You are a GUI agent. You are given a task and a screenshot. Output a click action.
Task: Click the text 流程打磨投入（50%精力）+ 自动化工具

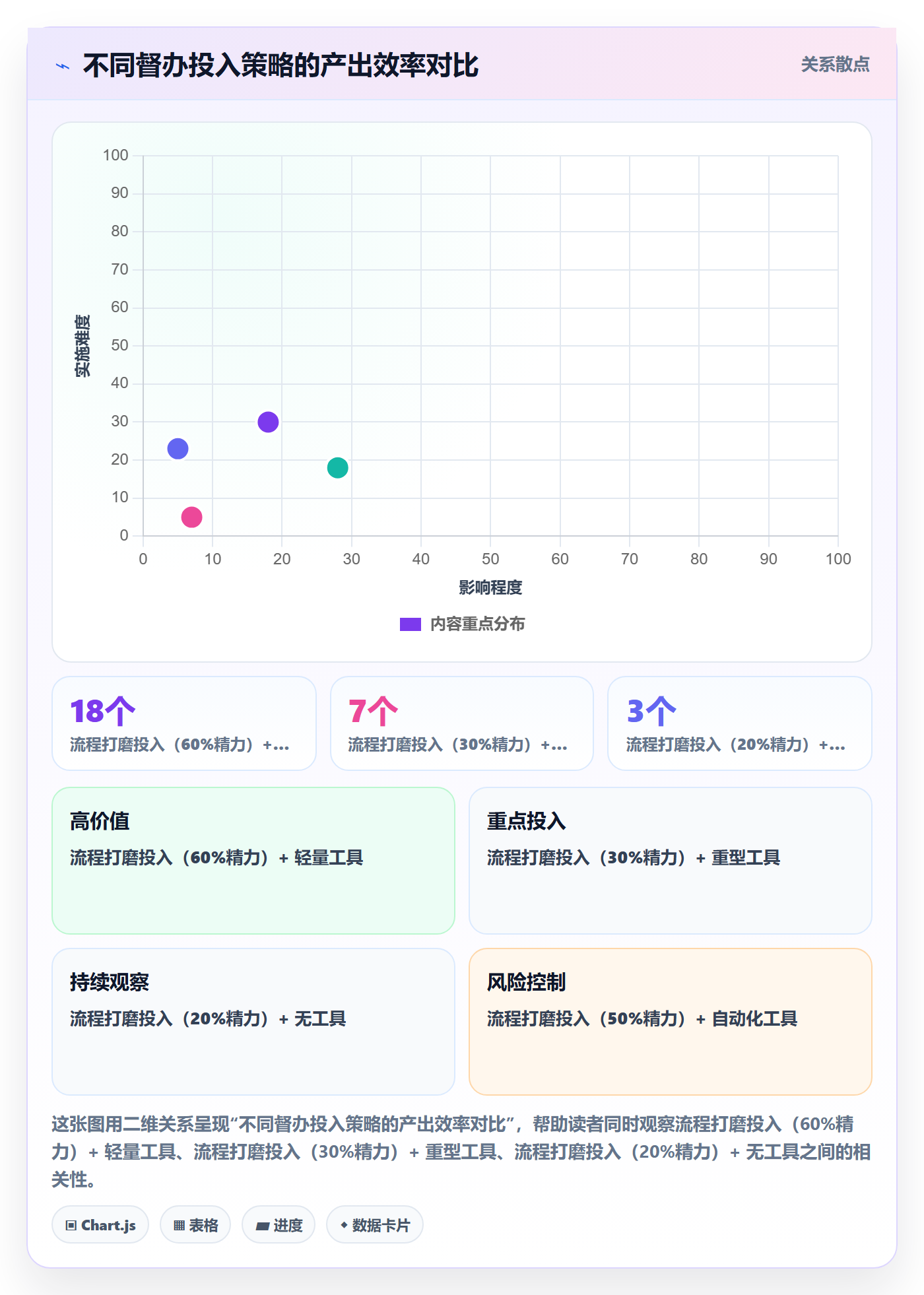pyautogui.click(x=642, y=1018)
